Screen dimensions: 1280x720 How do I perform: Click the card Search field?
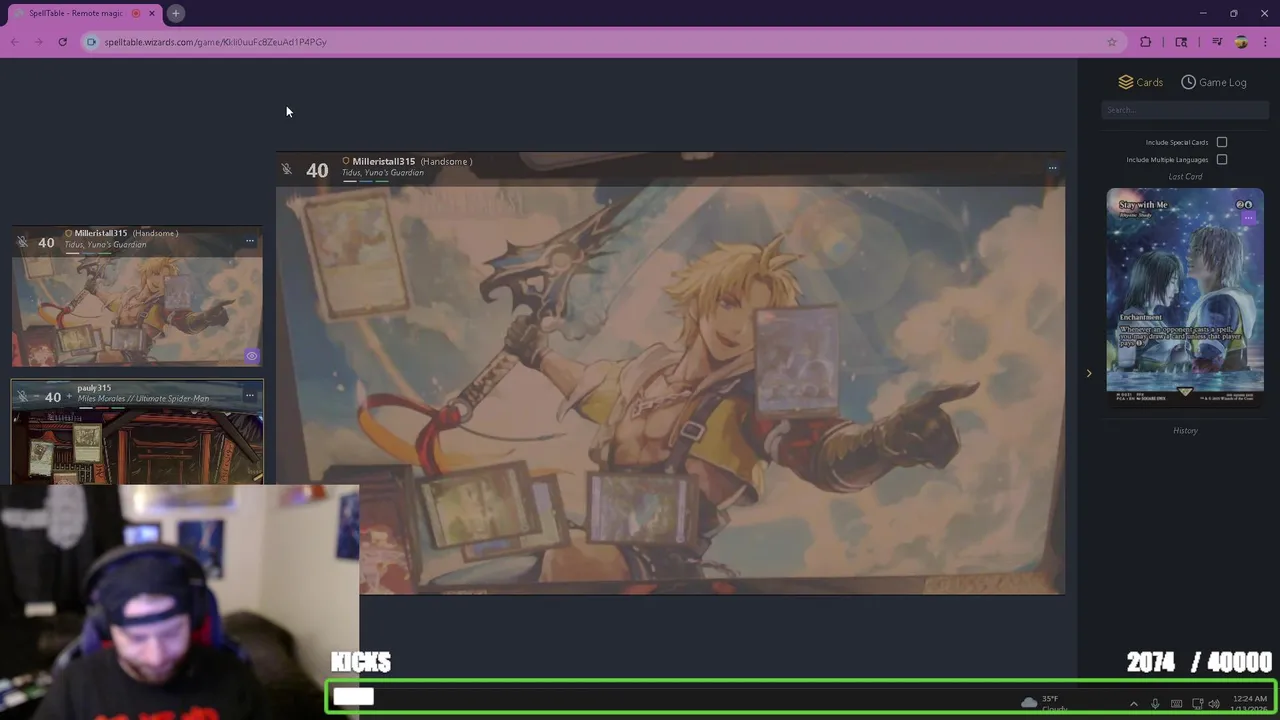(1185, 110)
